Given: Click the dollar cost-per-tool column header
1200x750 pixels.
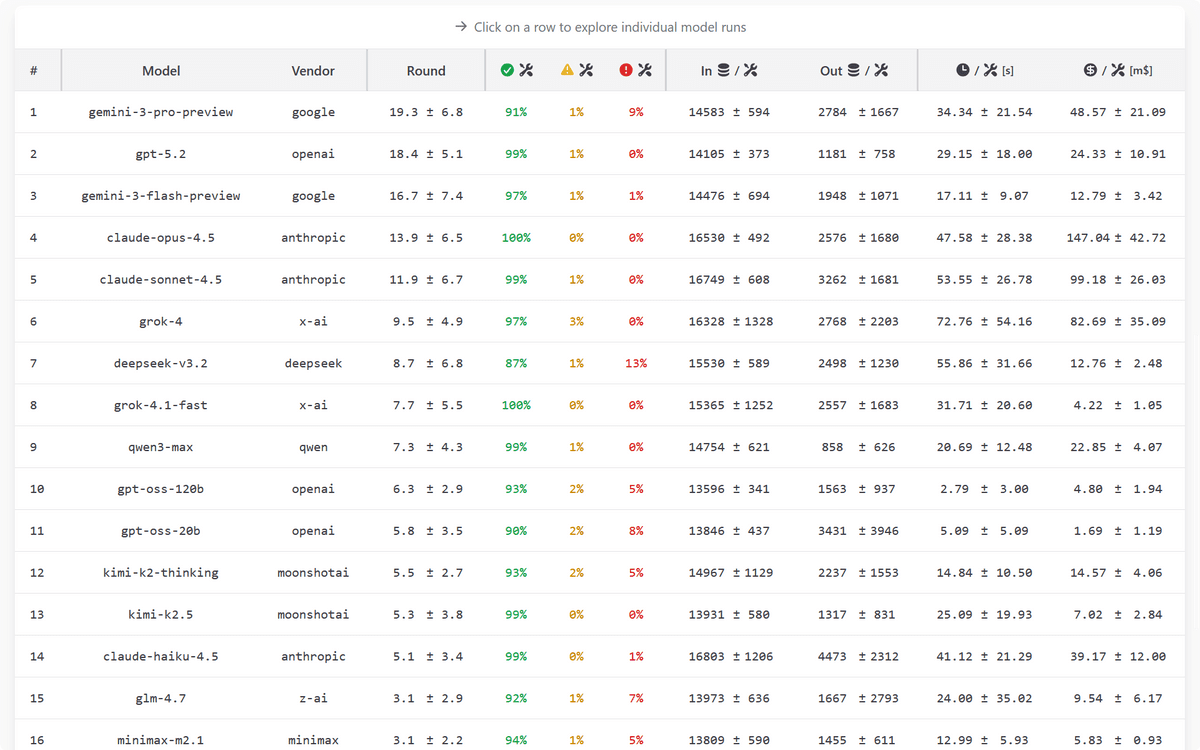Looking at the screenshot, I should (1117, 71).
